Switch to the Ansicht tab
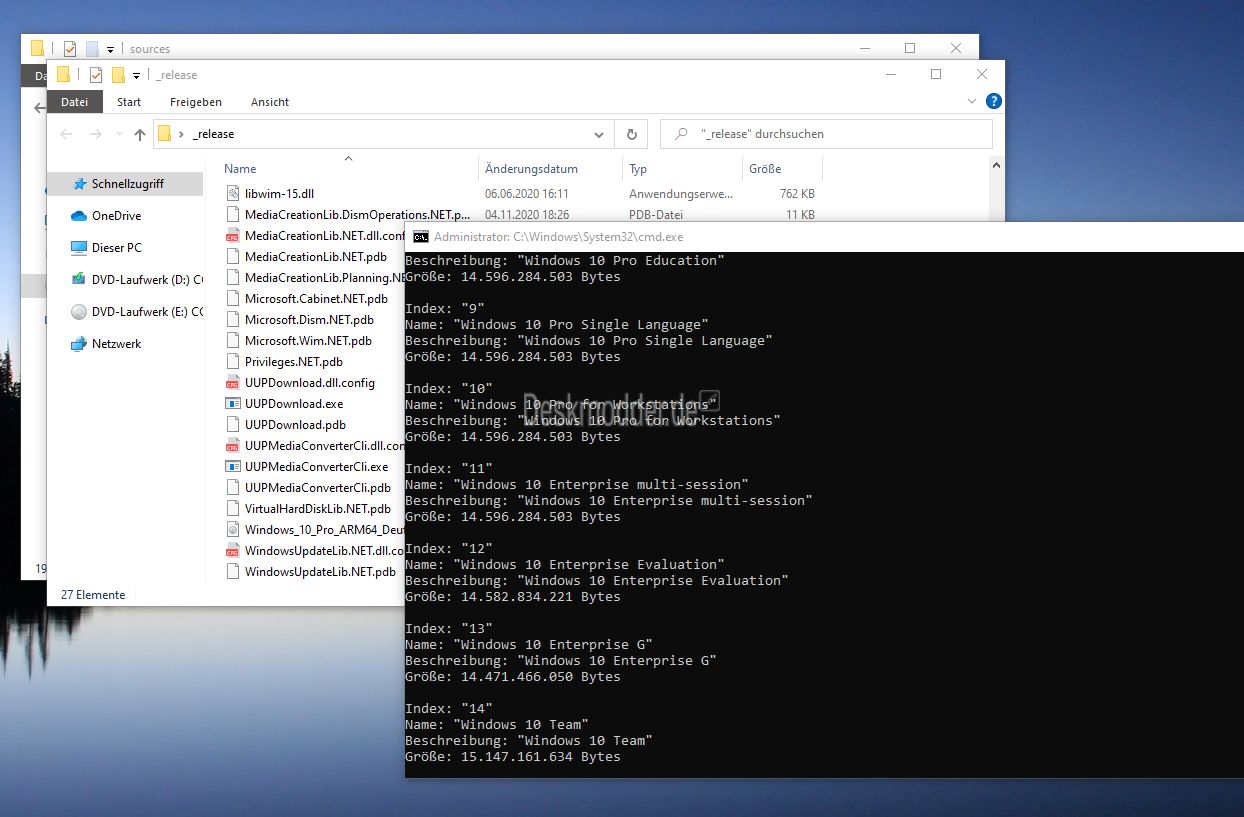 (x=270, y=102)
